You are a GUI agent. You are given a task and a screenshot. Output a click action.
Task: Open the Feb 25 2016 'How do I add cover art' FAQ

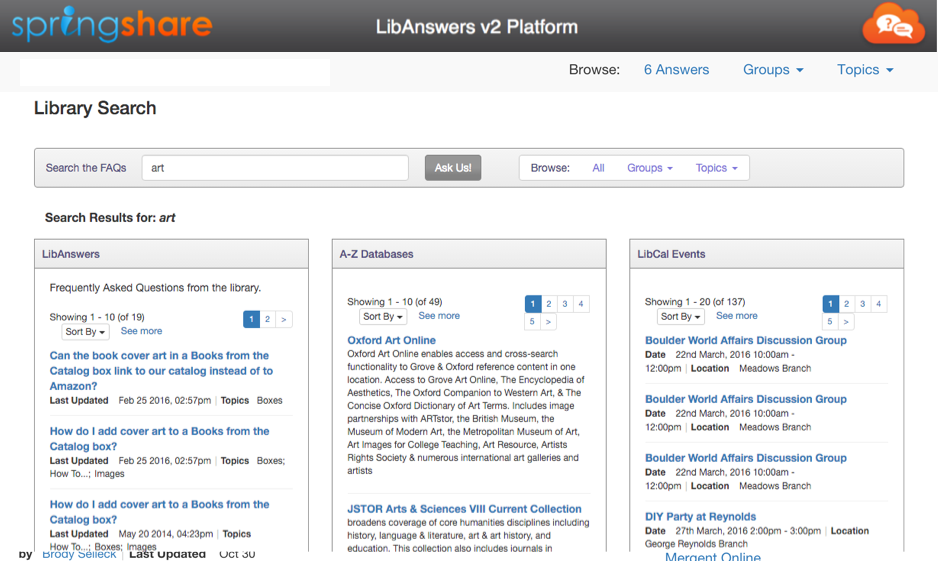159,438
